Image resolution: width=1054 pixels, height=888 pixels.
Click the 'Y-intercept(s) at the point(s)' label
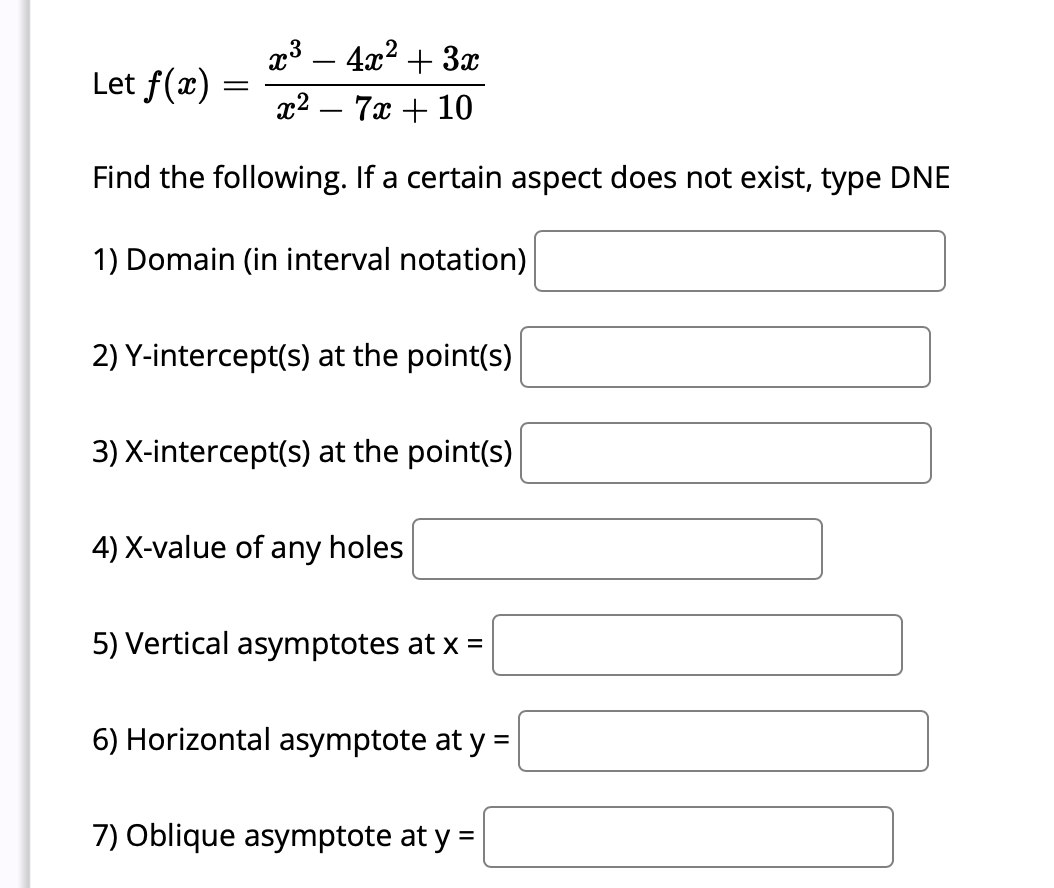302,356
